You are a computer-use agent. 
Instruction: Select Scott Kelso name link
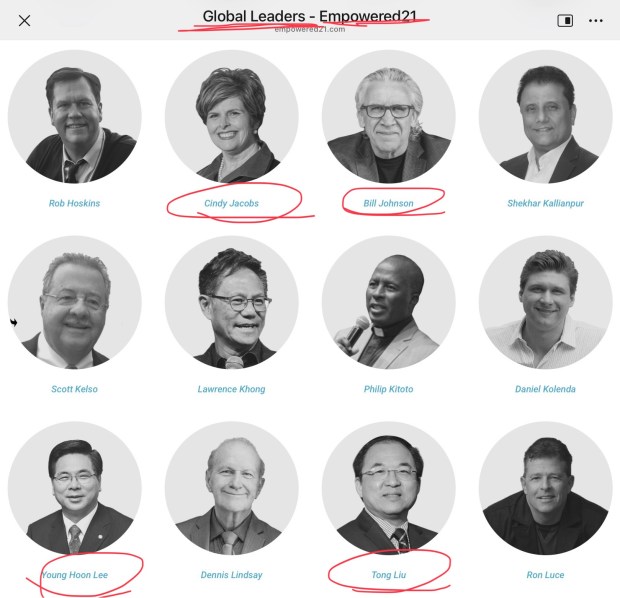[74, 389]
